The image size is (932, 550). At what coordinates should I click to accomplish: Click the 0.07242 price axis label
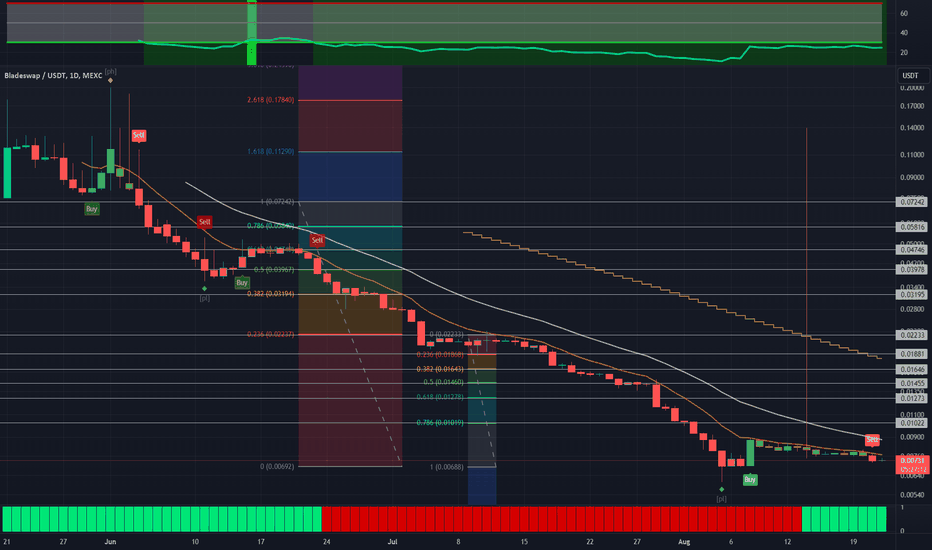tap(912, 202)
